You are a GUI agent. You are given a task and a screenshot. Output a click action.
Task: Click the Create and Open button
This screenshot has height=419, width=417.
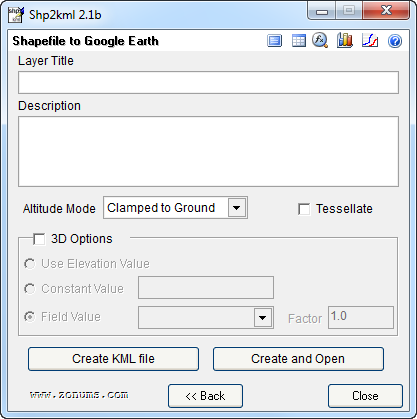(x=298, y=359)
